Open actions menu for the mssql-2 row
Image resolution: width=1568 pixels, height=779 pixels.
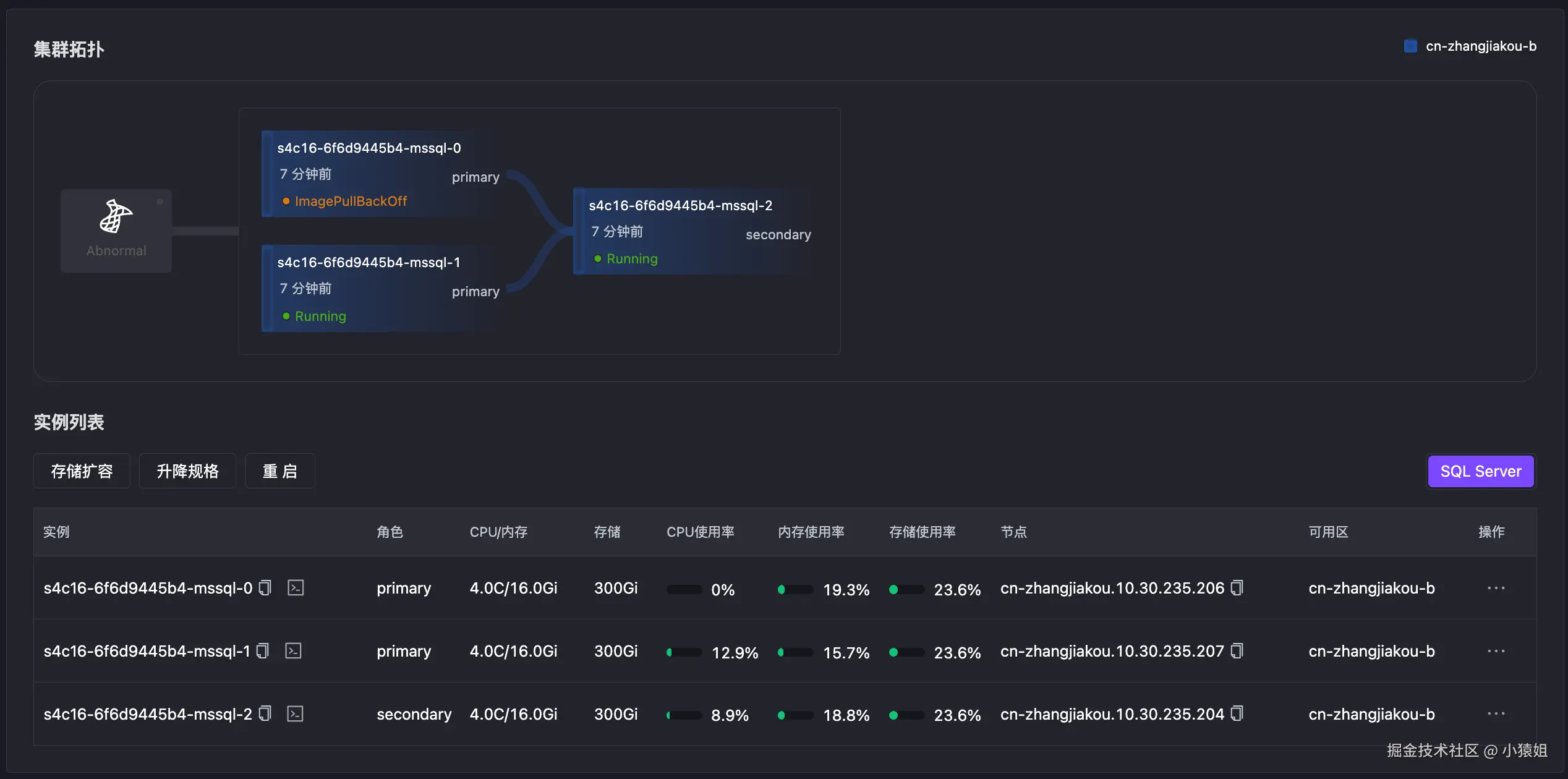click(x=1496, y=714)
